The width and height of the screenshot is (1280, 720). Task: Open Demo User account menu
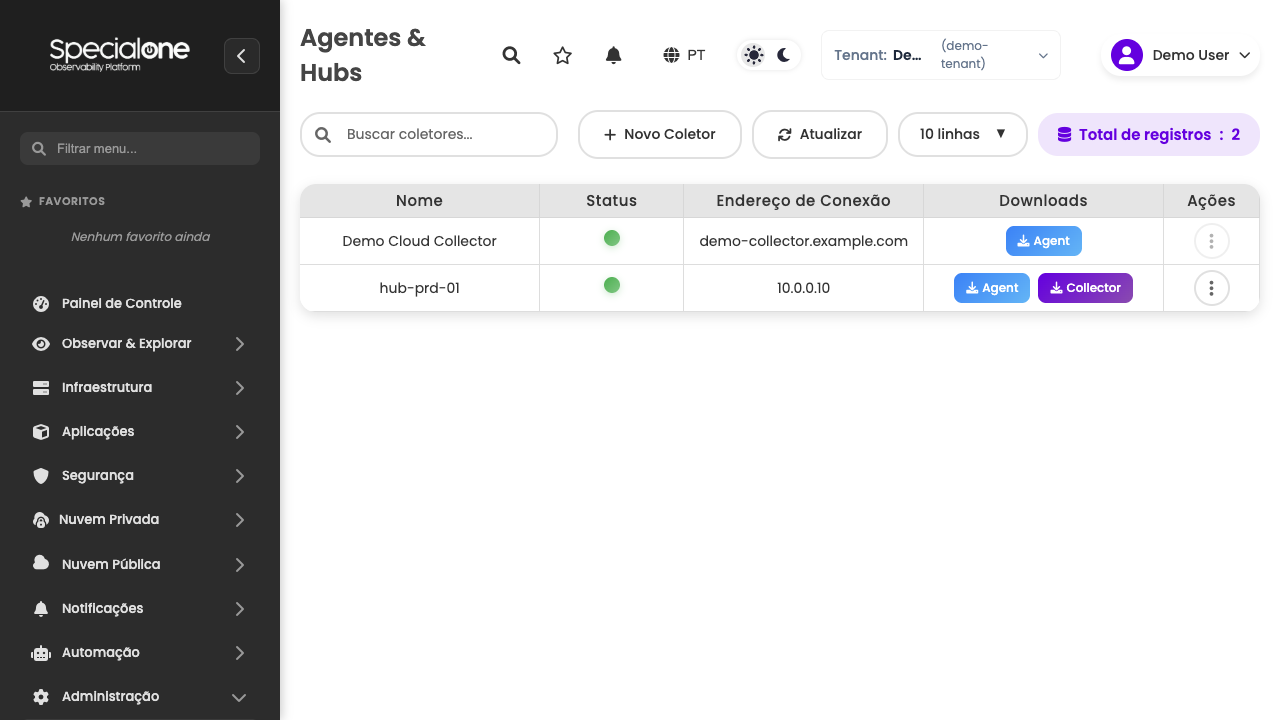[1181, 55]
